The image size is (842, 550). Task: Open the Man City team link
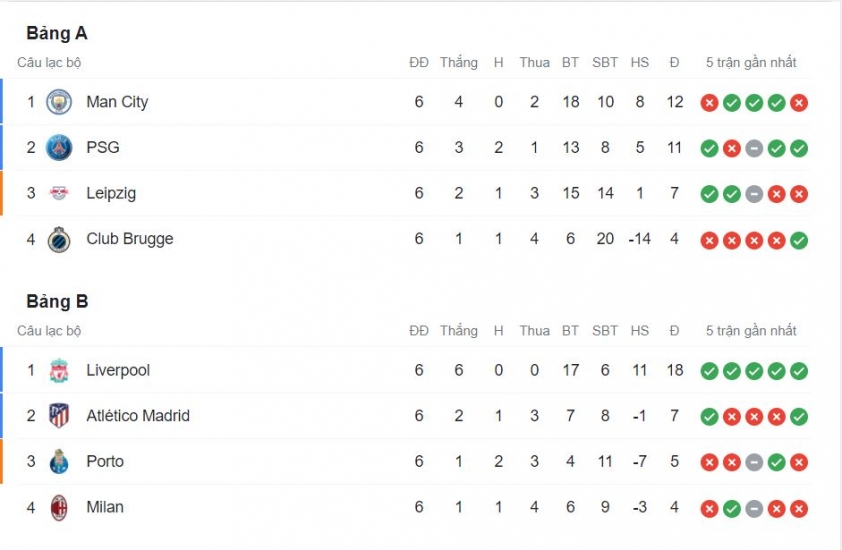pyautogui.click(x=117, y=102)
